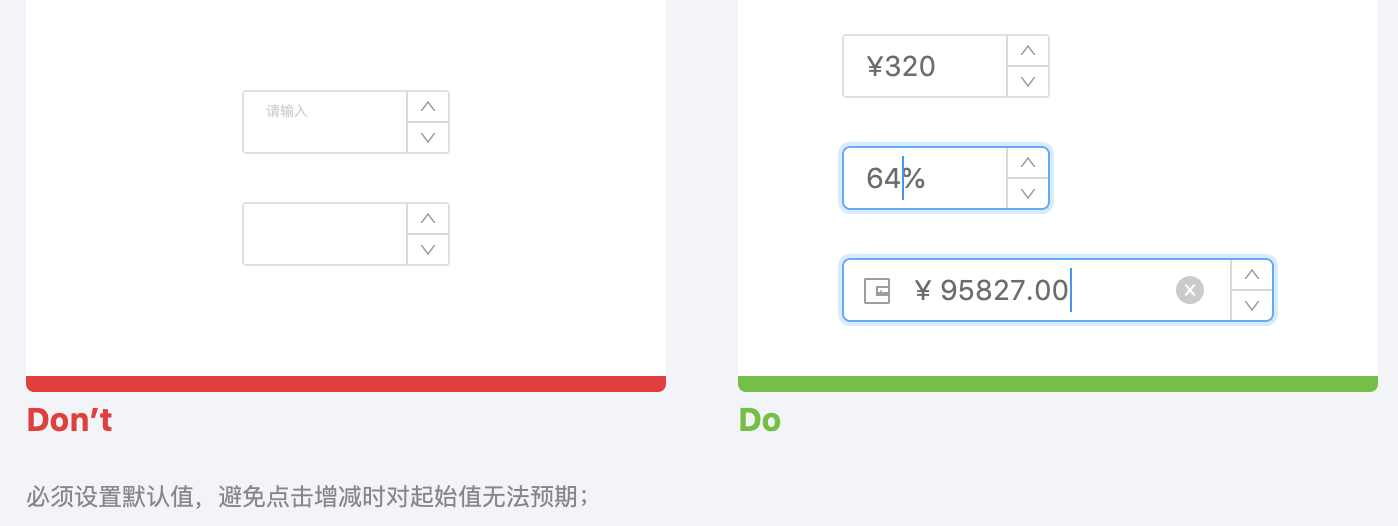This screenshot has width=1398, height=526.
Task: Focus the 请输入 placeholder input field
Action: [x=325, y=122]
